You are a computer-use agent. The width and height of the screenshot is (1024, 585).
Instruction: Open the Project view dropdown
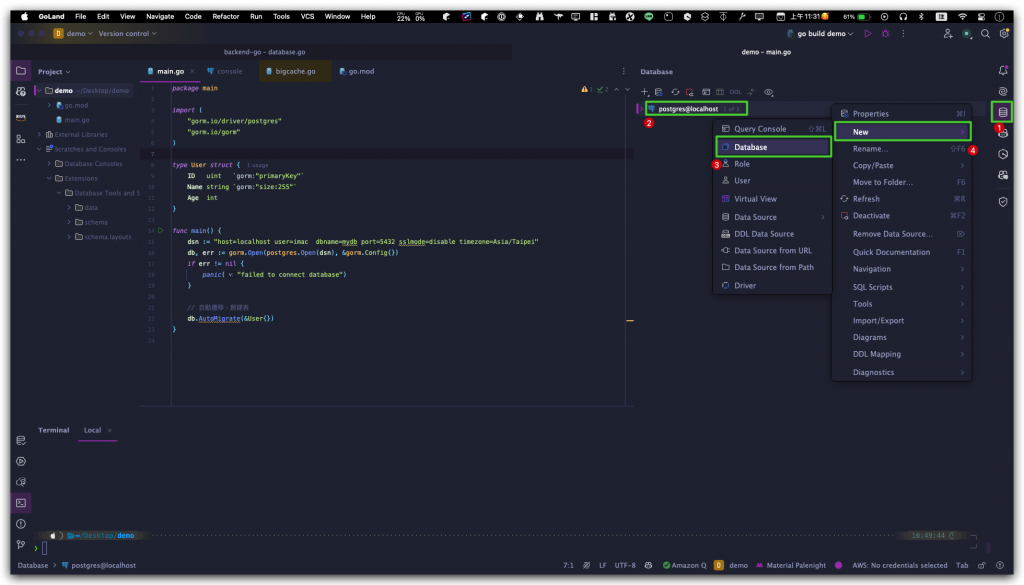pyautogui.click(x=54, y=72)
